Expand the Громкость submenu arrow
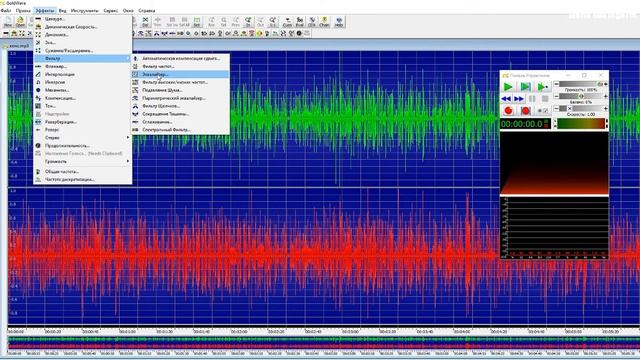Viewport: 640px width, 360px height. (x=128, y=162)
